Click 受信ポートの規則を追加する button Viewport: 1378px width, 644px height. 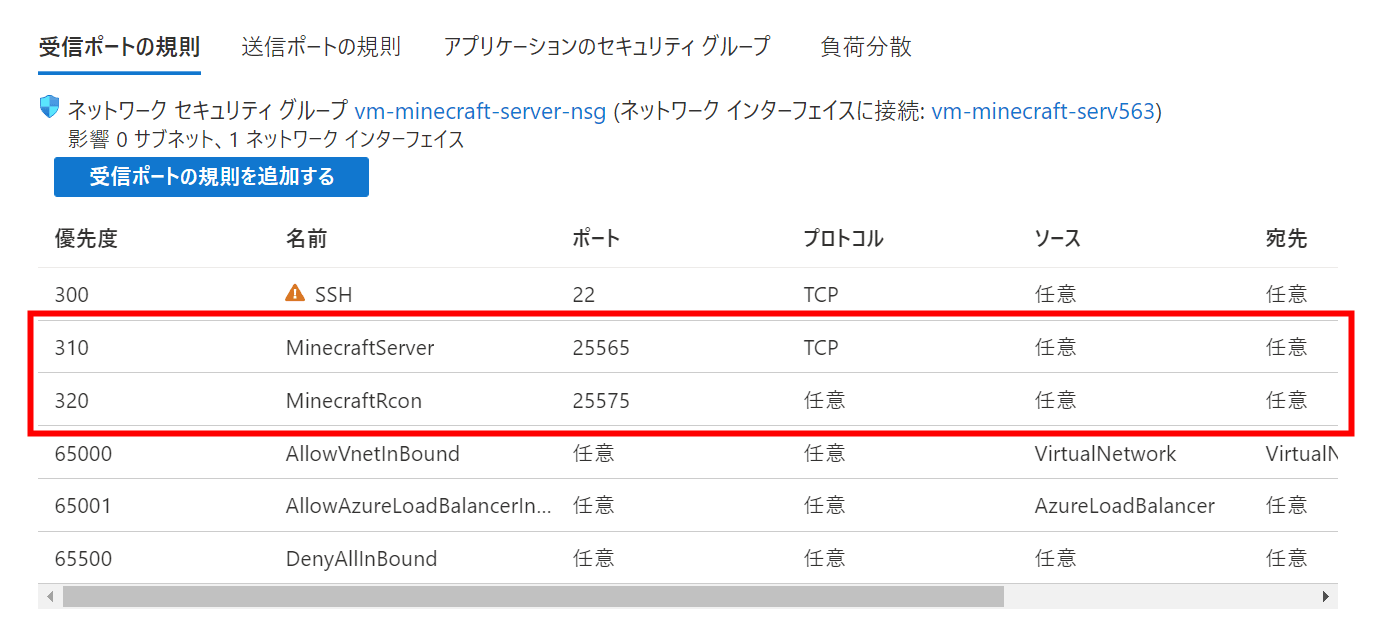point(212,177)
